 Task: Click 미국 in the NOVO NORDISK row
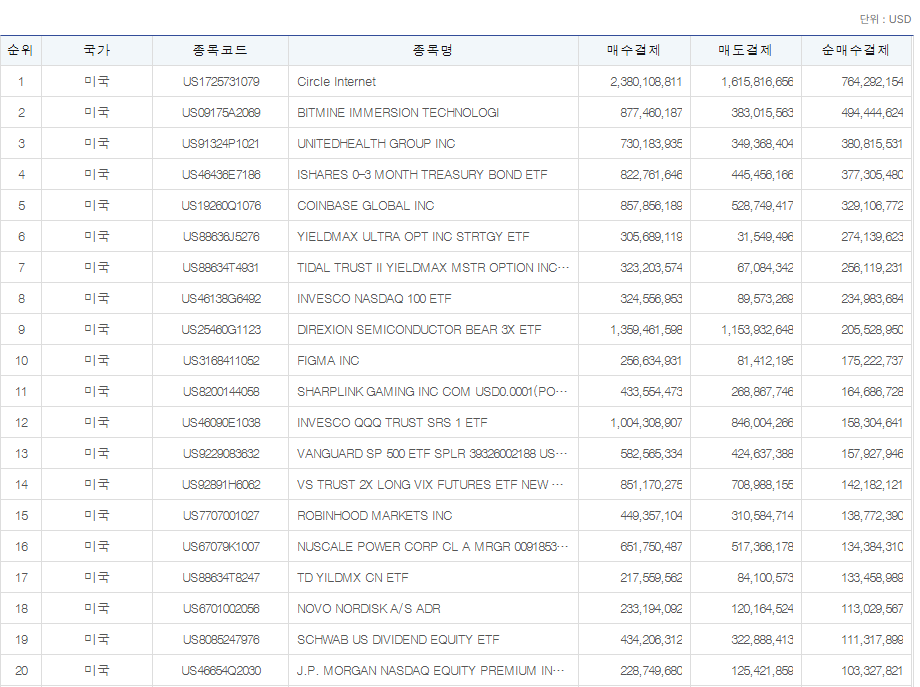(97, 609)
